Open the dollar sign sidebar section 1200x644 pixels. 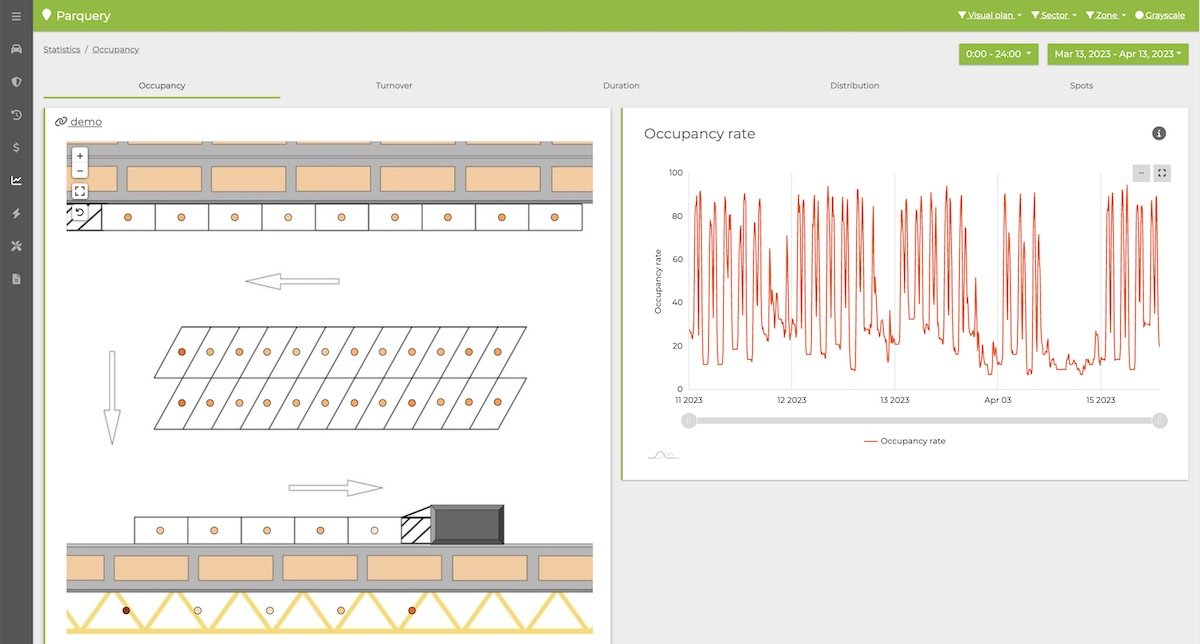tap(16, 147)
